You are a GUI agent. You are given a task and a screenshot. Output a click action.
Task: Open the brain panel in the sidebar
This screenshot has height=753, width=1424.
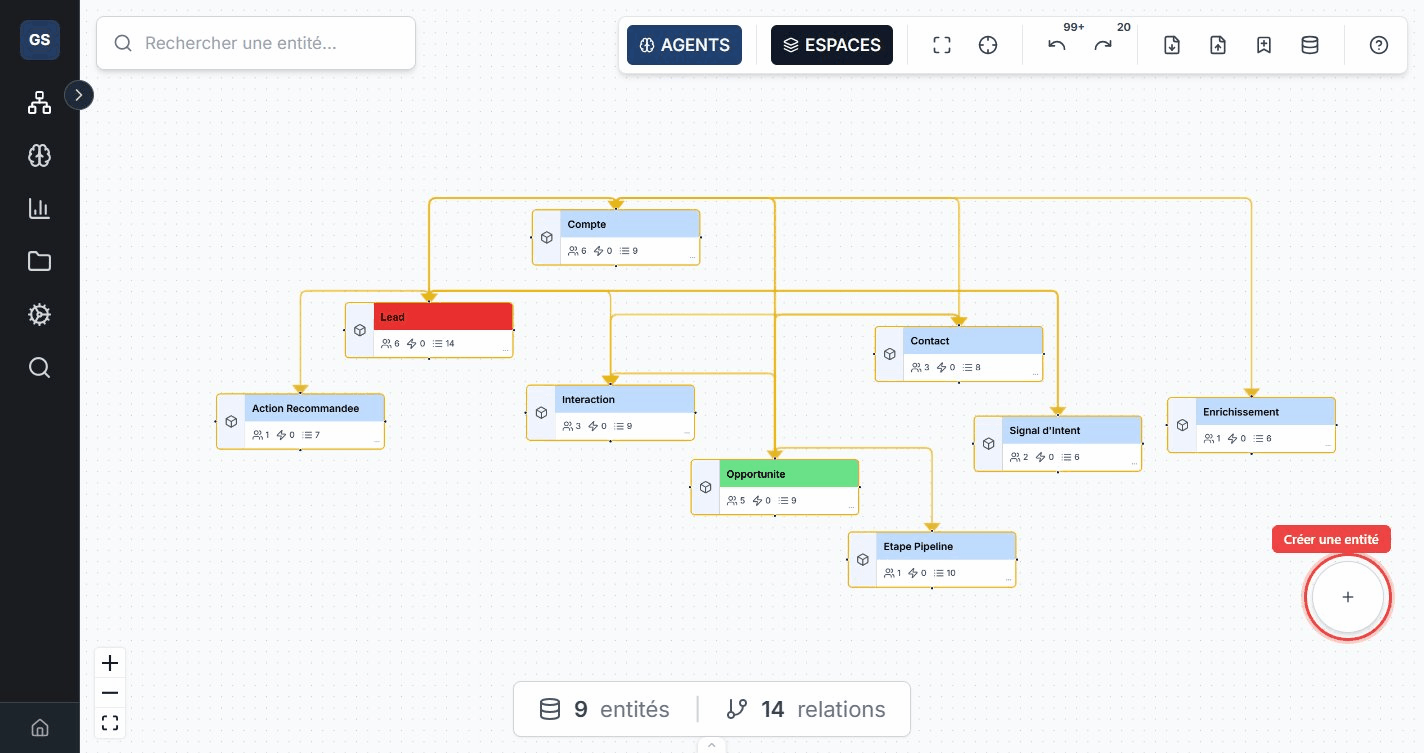39,155
